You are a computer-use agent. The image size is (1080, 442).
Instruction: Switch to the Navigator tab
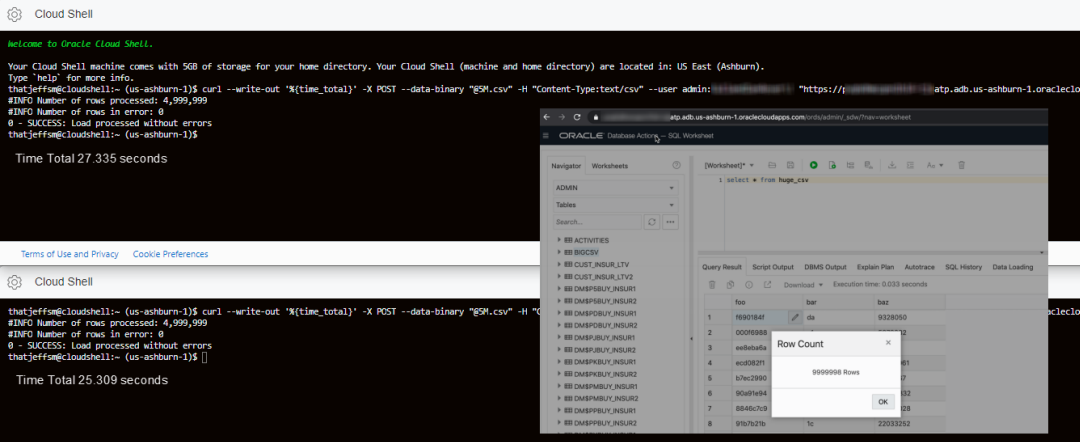coord(567,165)
